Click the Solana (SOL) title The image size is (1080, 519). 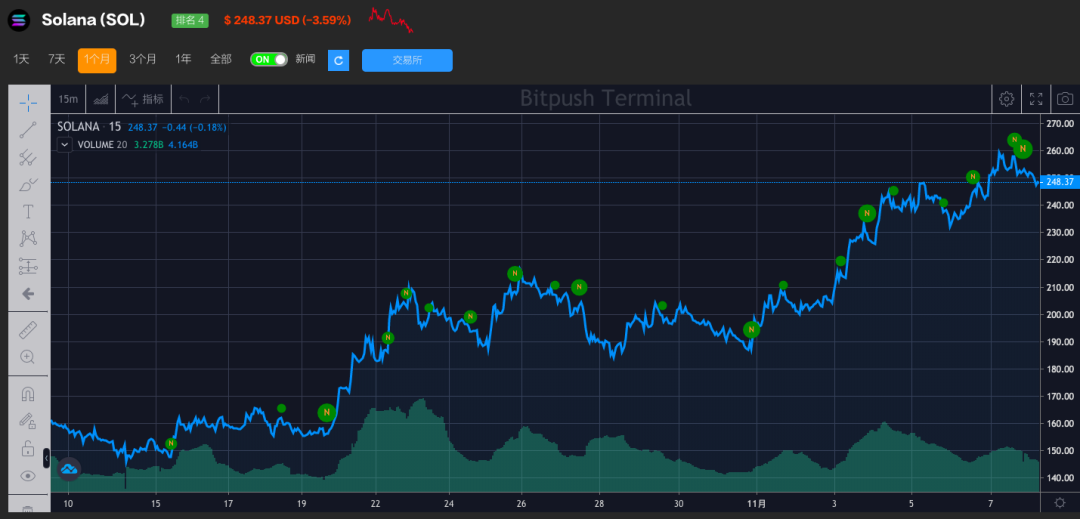93,20
